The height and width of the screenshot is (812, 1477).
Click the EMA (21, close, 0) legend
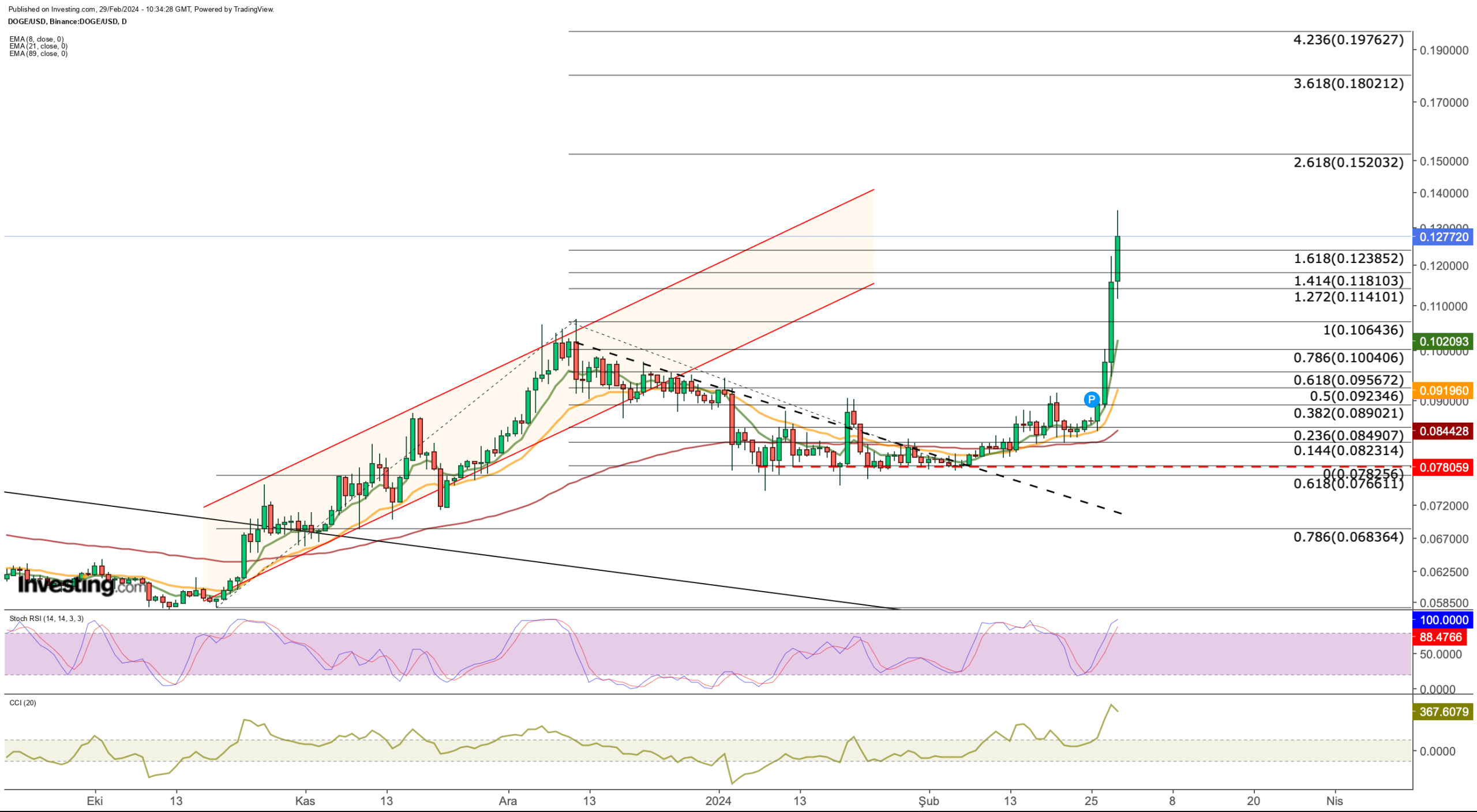point(38,46)
